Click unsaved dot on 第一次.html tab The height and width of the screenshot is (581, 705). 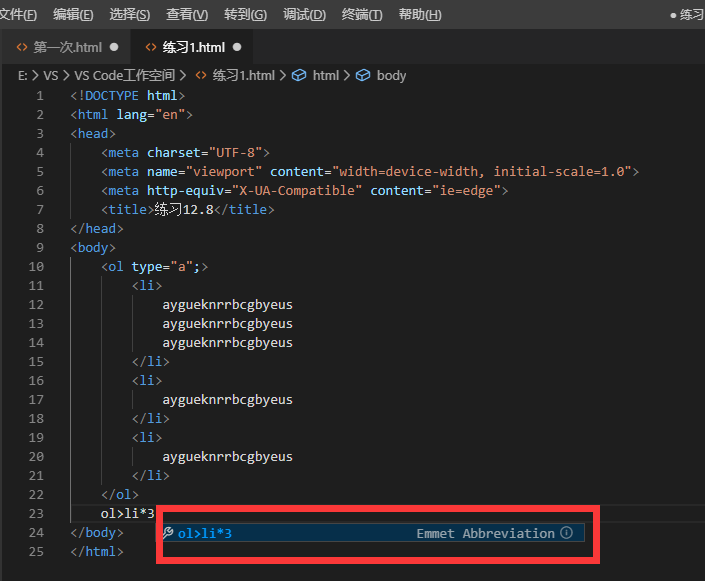click(114, 47)
